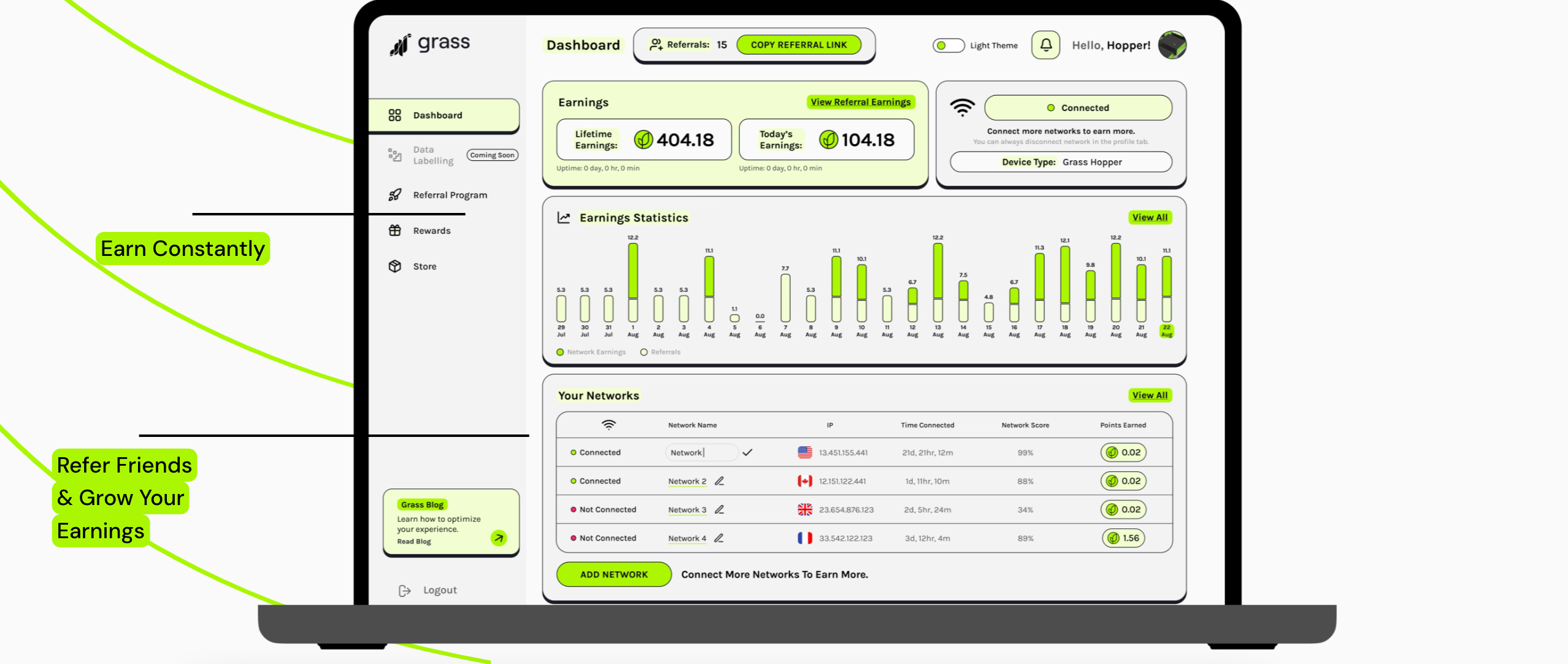The height and width of the screenshot is (664, 1568).
Task: Click the Points Earned column header
Action: 1123,425
